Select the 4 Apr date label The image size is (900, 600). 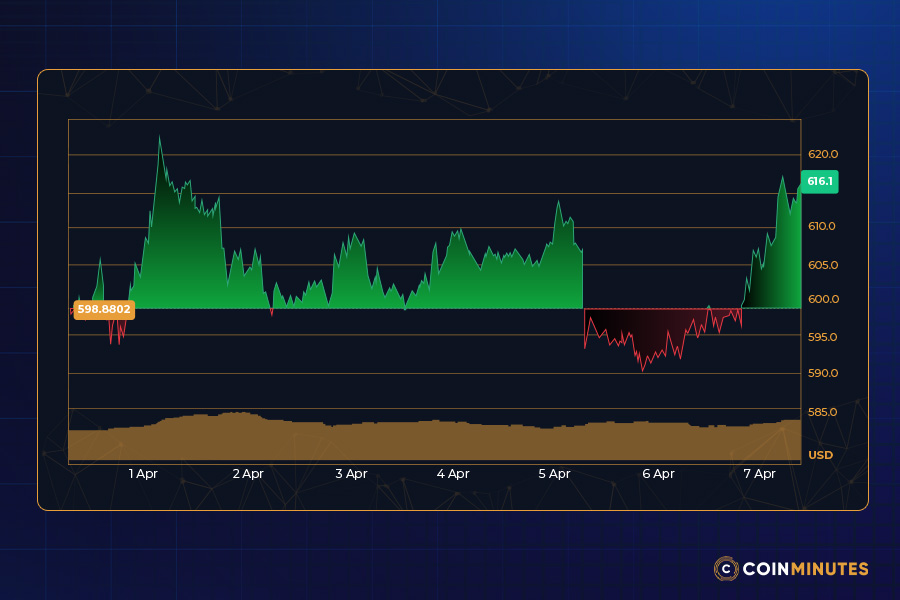[453, 474]
